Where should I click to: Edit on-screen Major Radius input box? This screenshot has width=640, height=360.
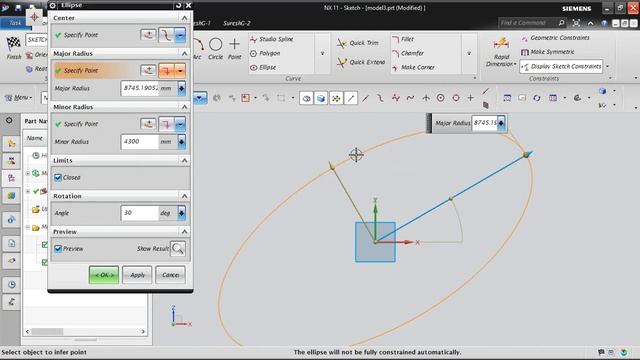click(x=484, y=123)
